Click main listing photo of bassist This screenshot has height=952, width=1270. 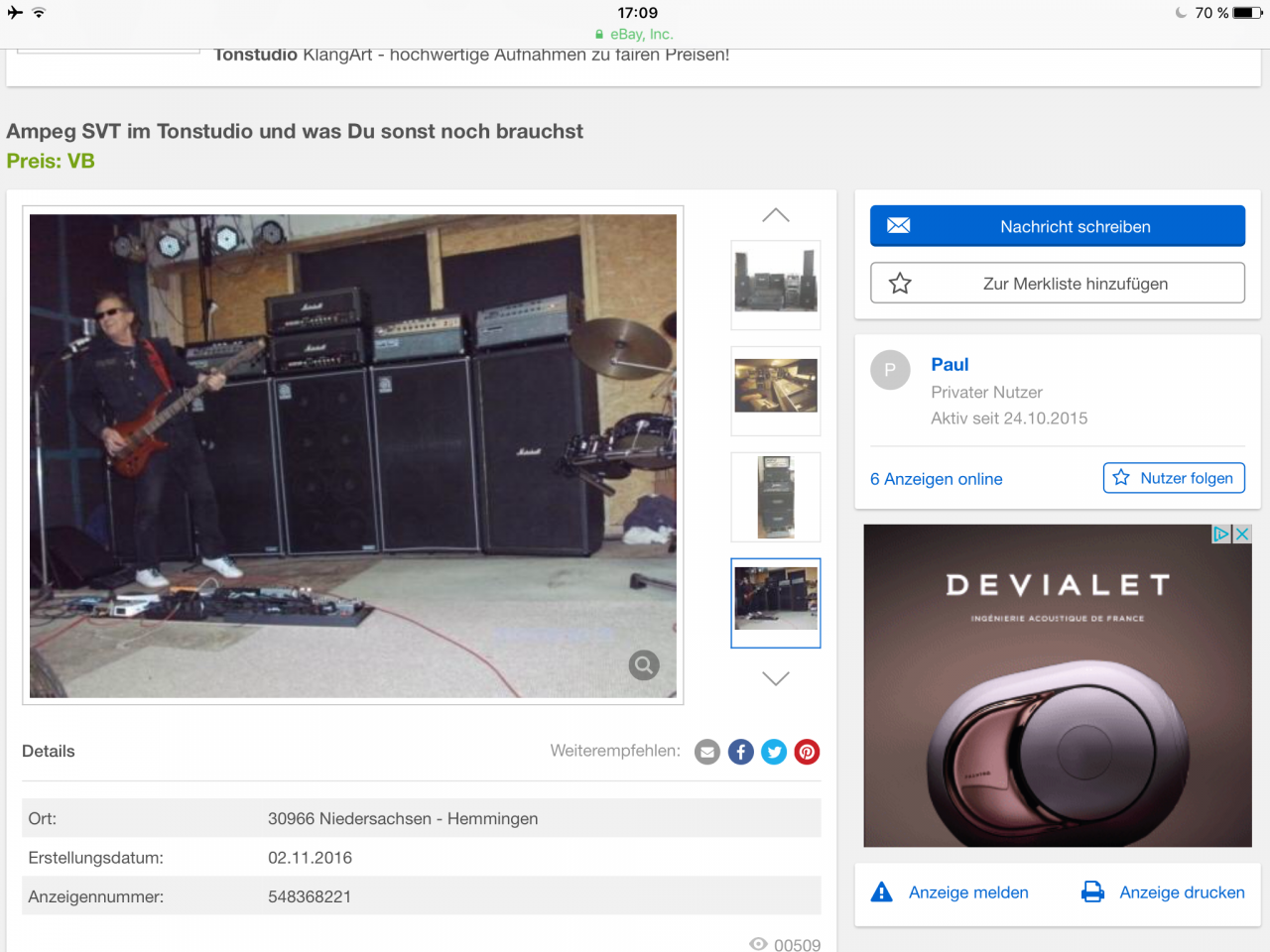pos(353,456)
